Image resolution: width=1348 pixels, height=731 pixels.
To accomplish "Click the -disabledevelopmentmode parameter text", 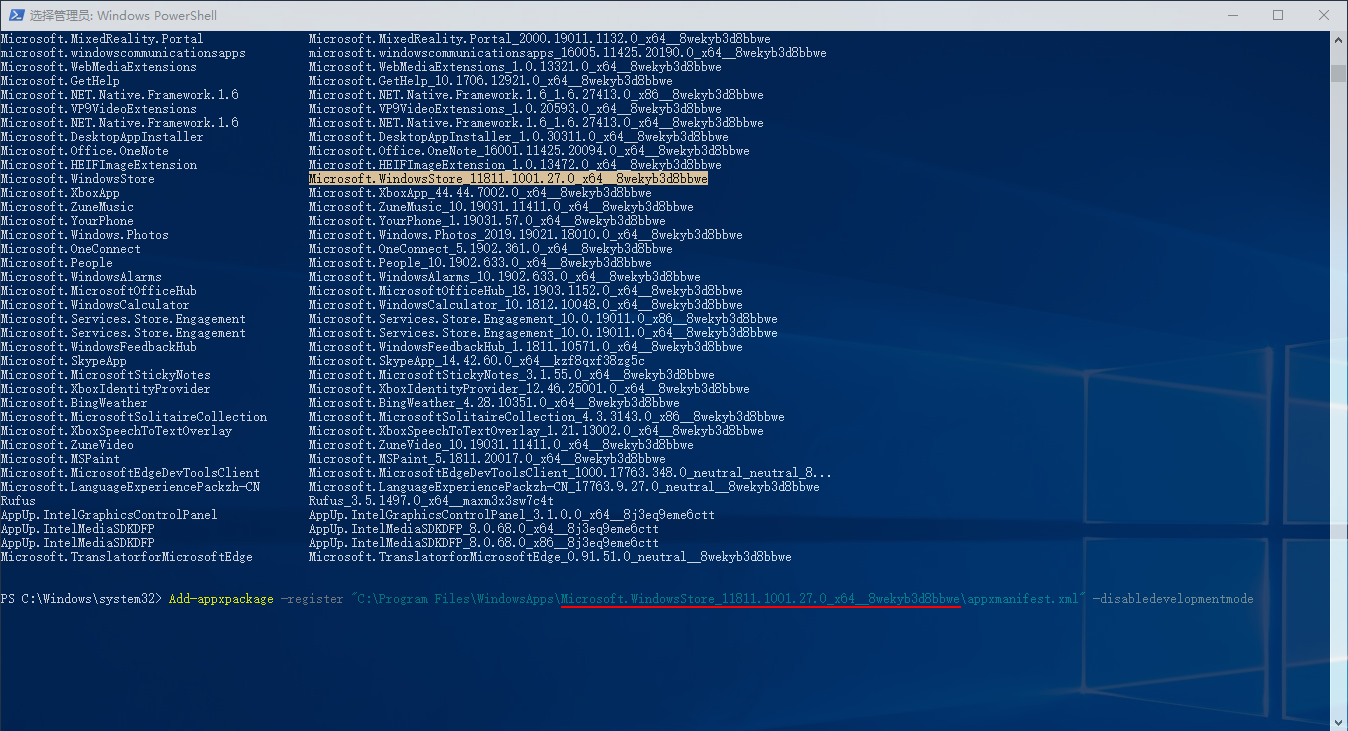I will [1173, 599].
